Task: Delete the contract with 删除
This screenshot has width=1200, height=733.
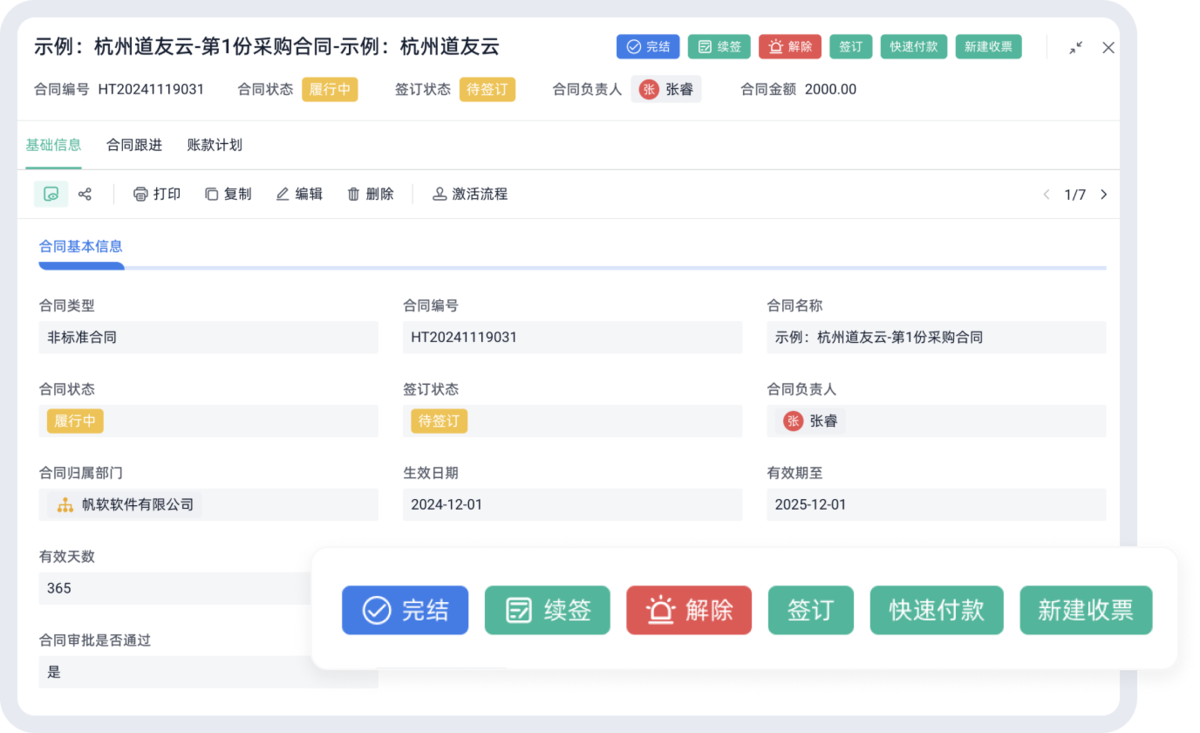Action: tap(370, 194)
